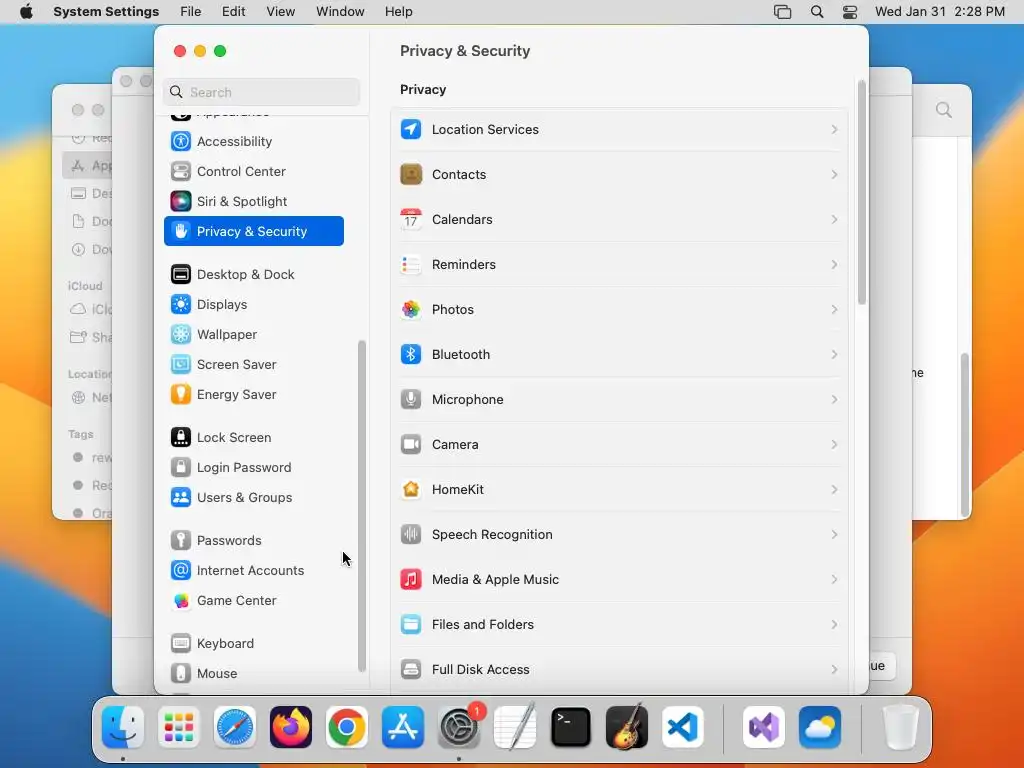Click the Media & Apple Music icon
The width and height of the screenshot is (1024, 768).
tap(411, 579)
